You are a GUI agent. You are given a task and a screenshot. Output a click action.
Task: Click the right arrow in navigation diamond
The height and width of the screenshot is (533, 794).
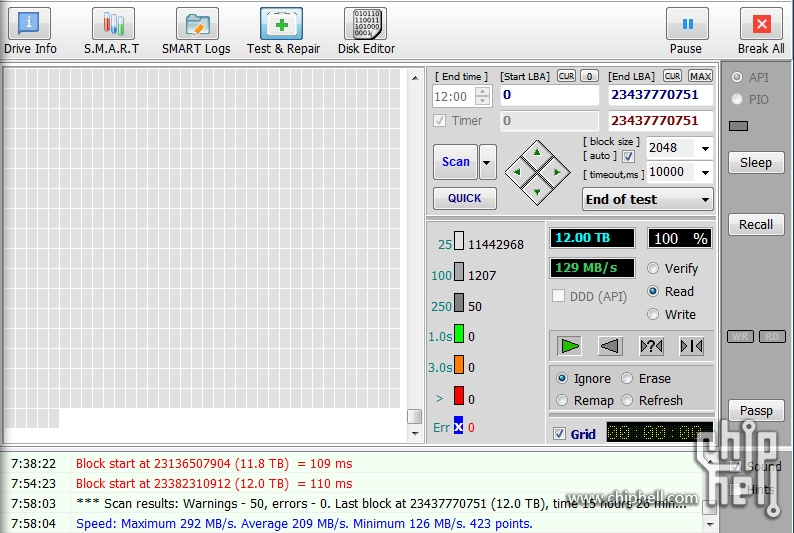[x=557, y=172]
